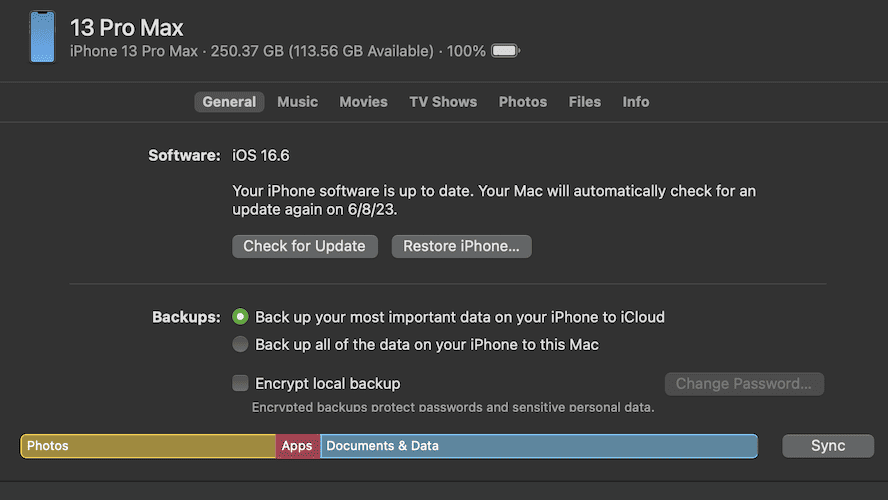Switch to the Photos tab

pos(523,102)
